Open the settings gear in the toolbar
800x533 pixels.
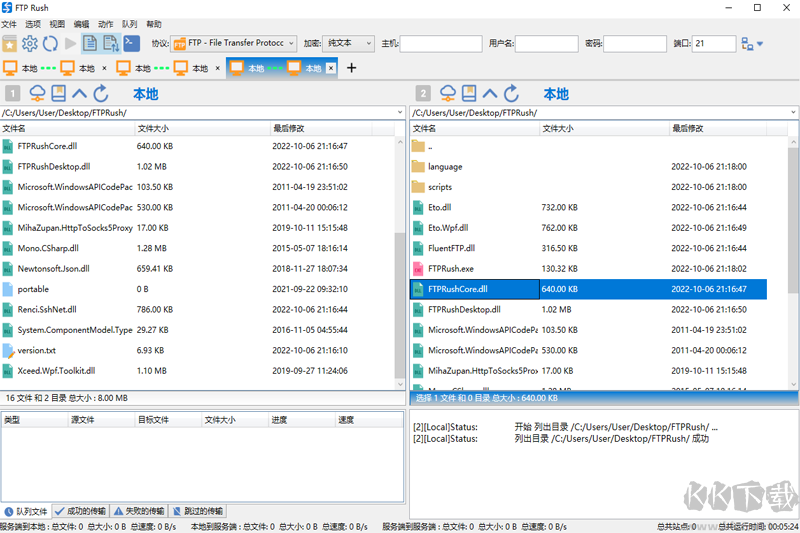pos(30,44)
